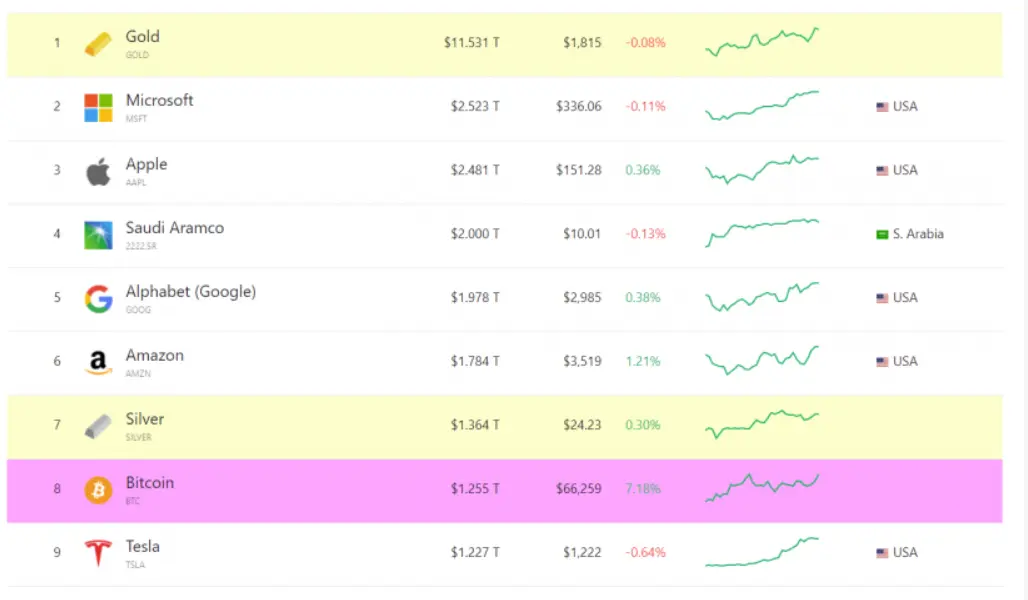Click the Bitcoin 30-day sparkline chart
The image size is (1028, 600).
tap(762, 487)
